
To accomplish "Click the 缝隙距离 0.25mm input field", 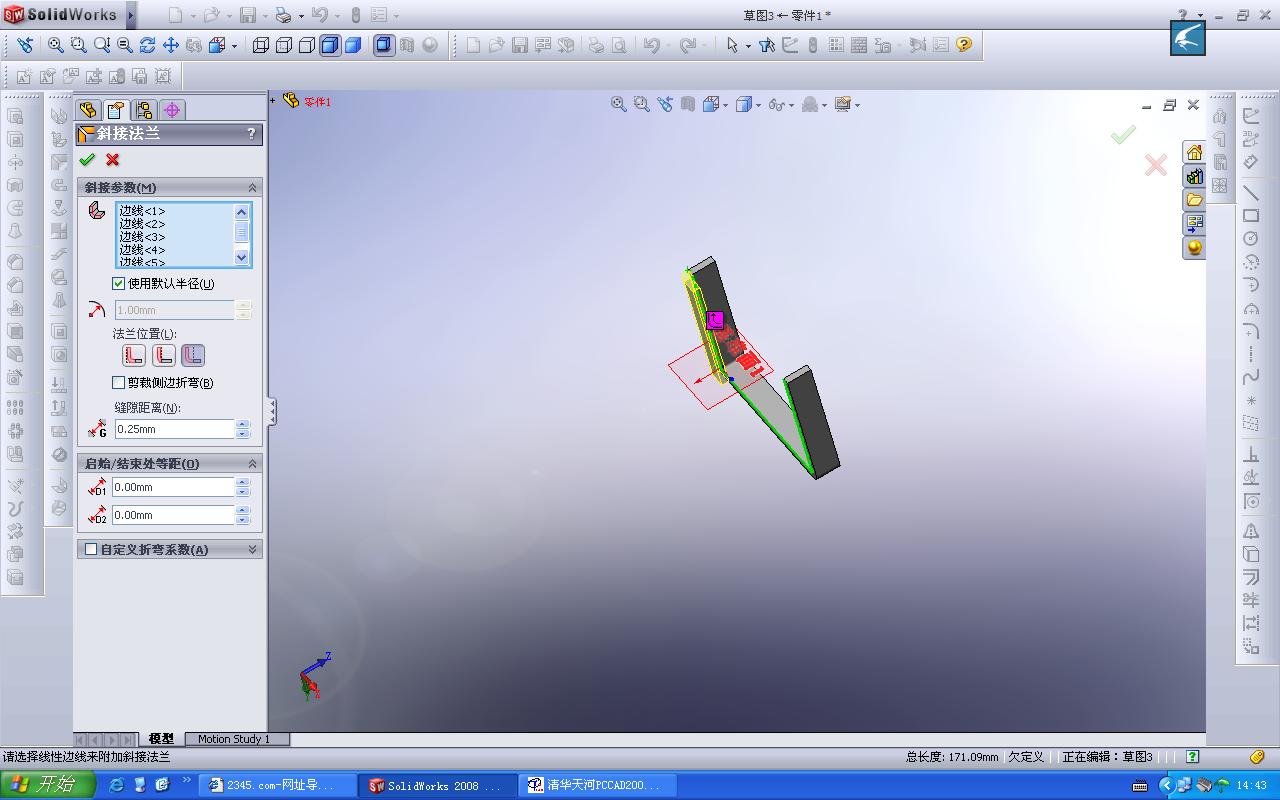I will tap(174, 429).
